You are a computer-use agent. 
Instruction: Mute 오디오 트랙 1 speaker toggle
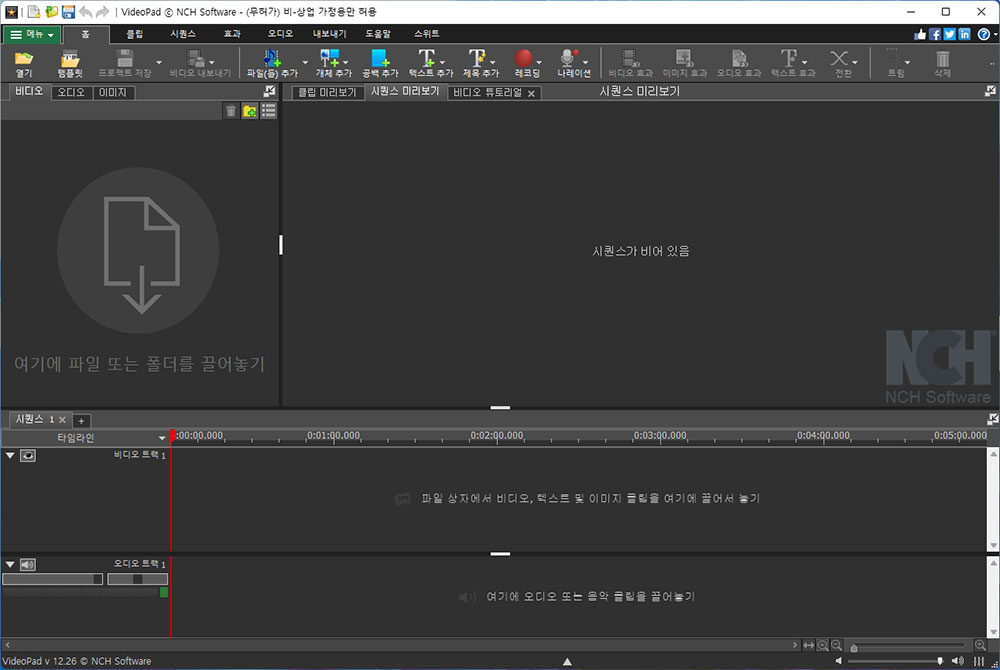point(27,565)
